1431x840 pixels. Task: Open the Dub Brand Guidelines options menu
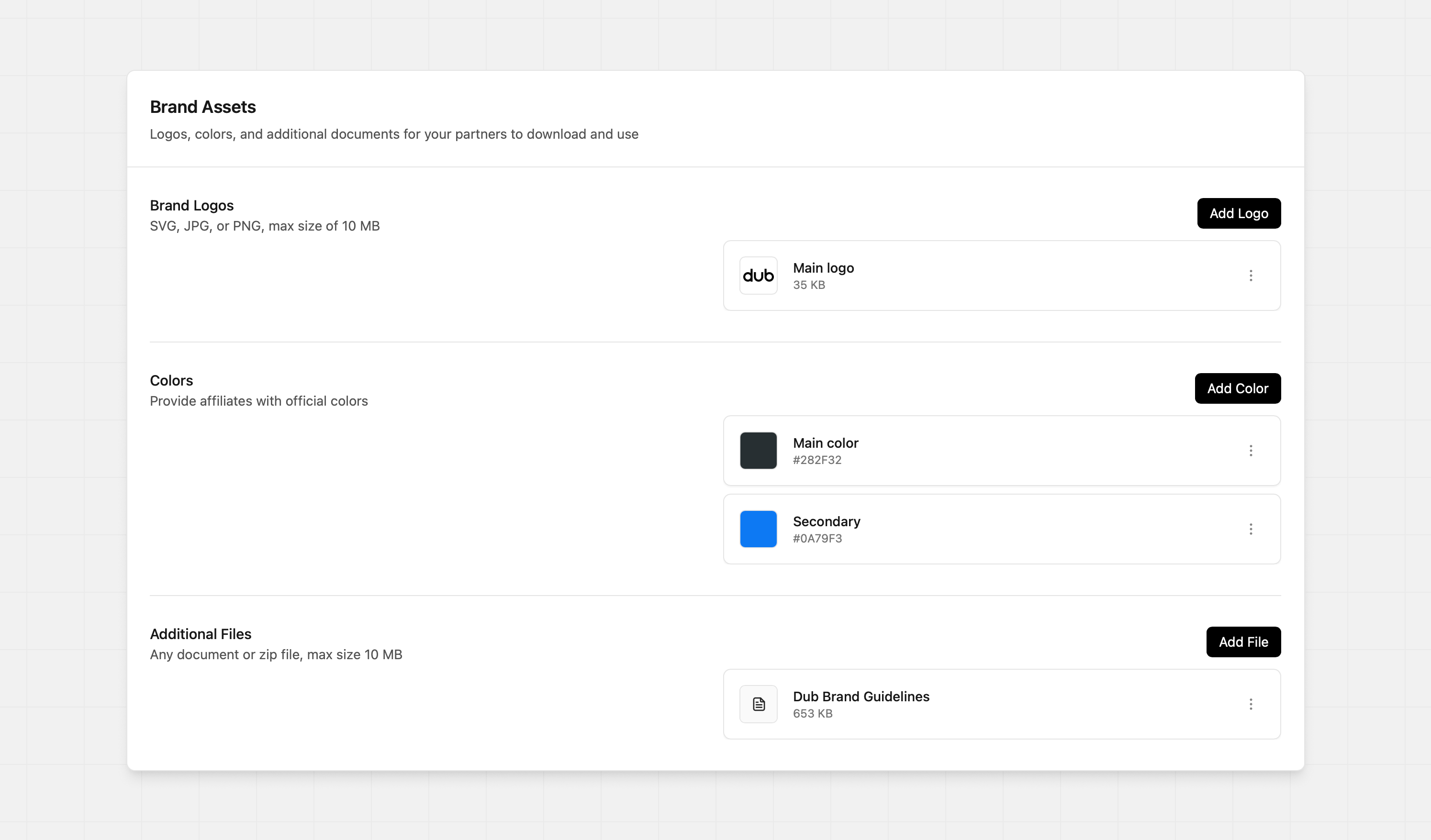1251,704
